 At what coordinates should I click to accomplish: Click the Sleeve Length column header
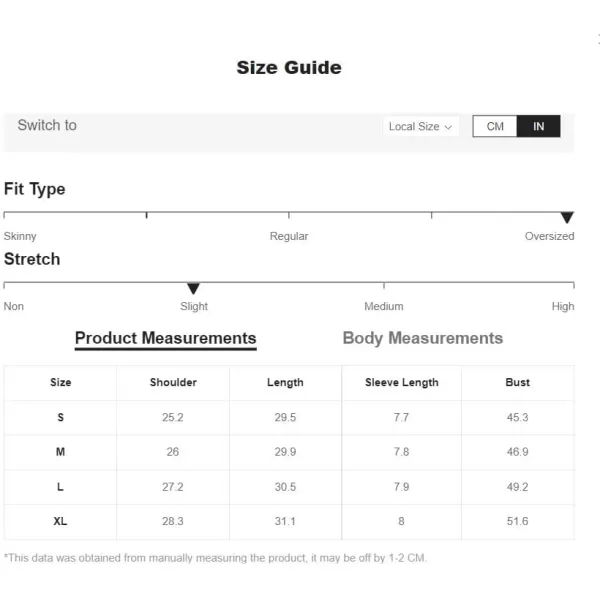(401, 382)
